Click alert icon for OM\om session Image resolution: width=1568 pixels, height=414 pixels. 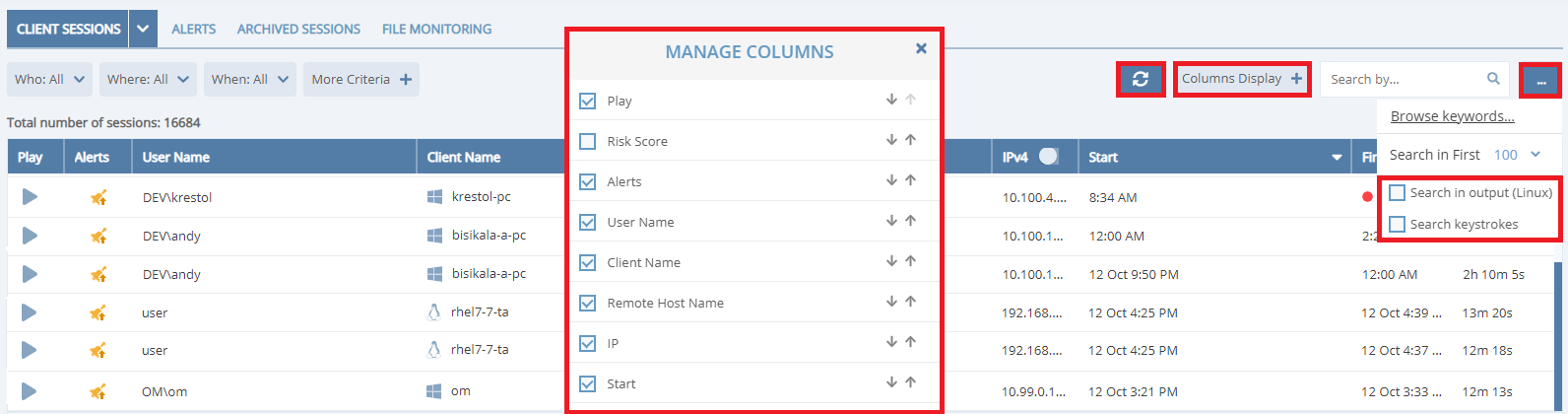98,391
